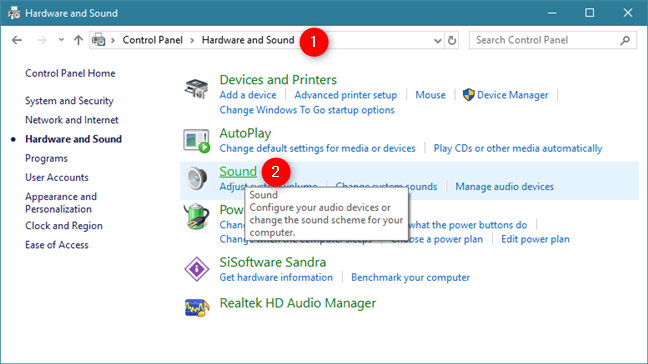Image resolution: width=648 pixels, height=364 pixels.
Task: Open Appearance and Personalization
Action: pos(61,203)
